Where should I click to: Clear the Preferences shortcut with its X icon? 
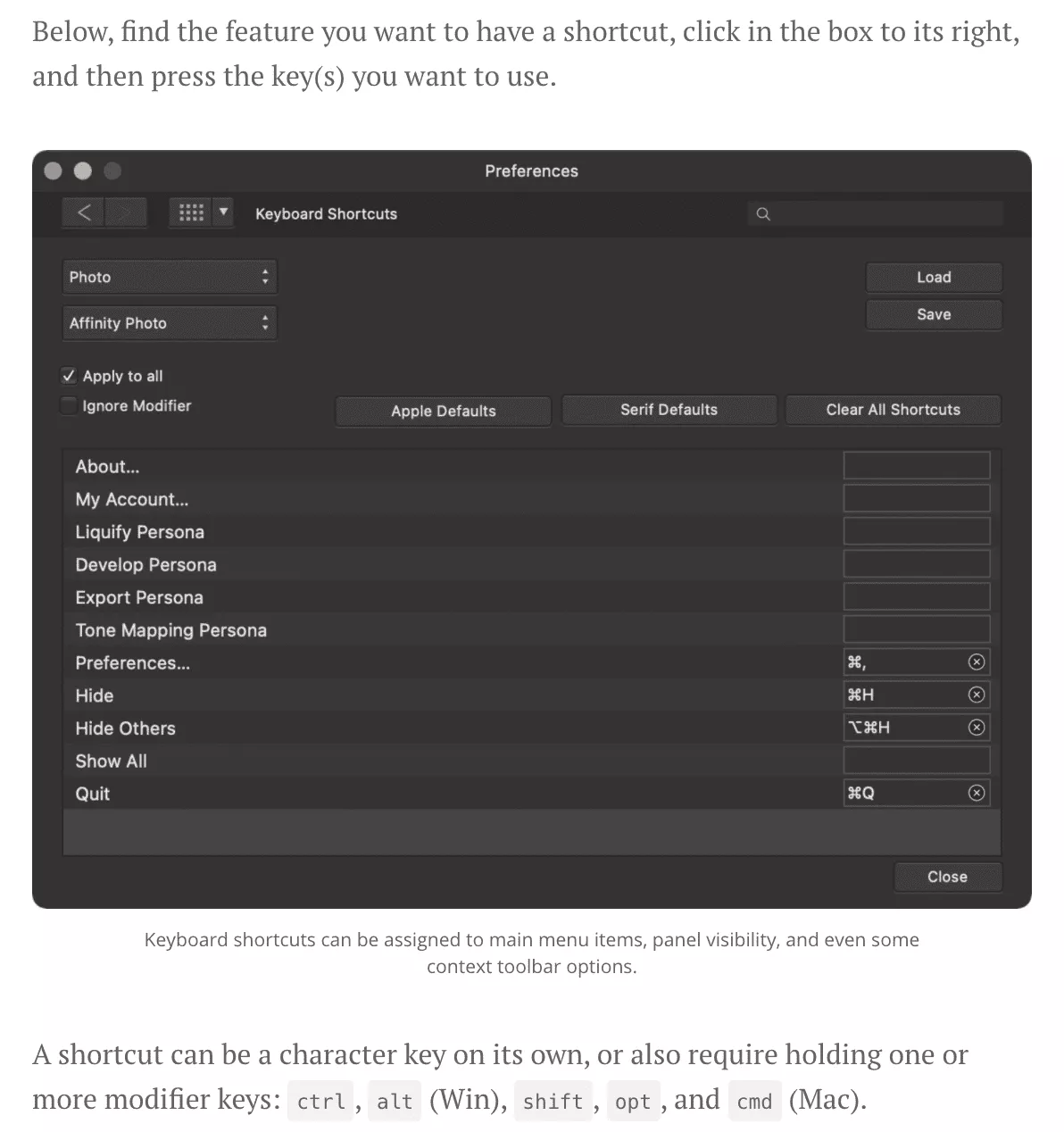(x=977, y=662)
